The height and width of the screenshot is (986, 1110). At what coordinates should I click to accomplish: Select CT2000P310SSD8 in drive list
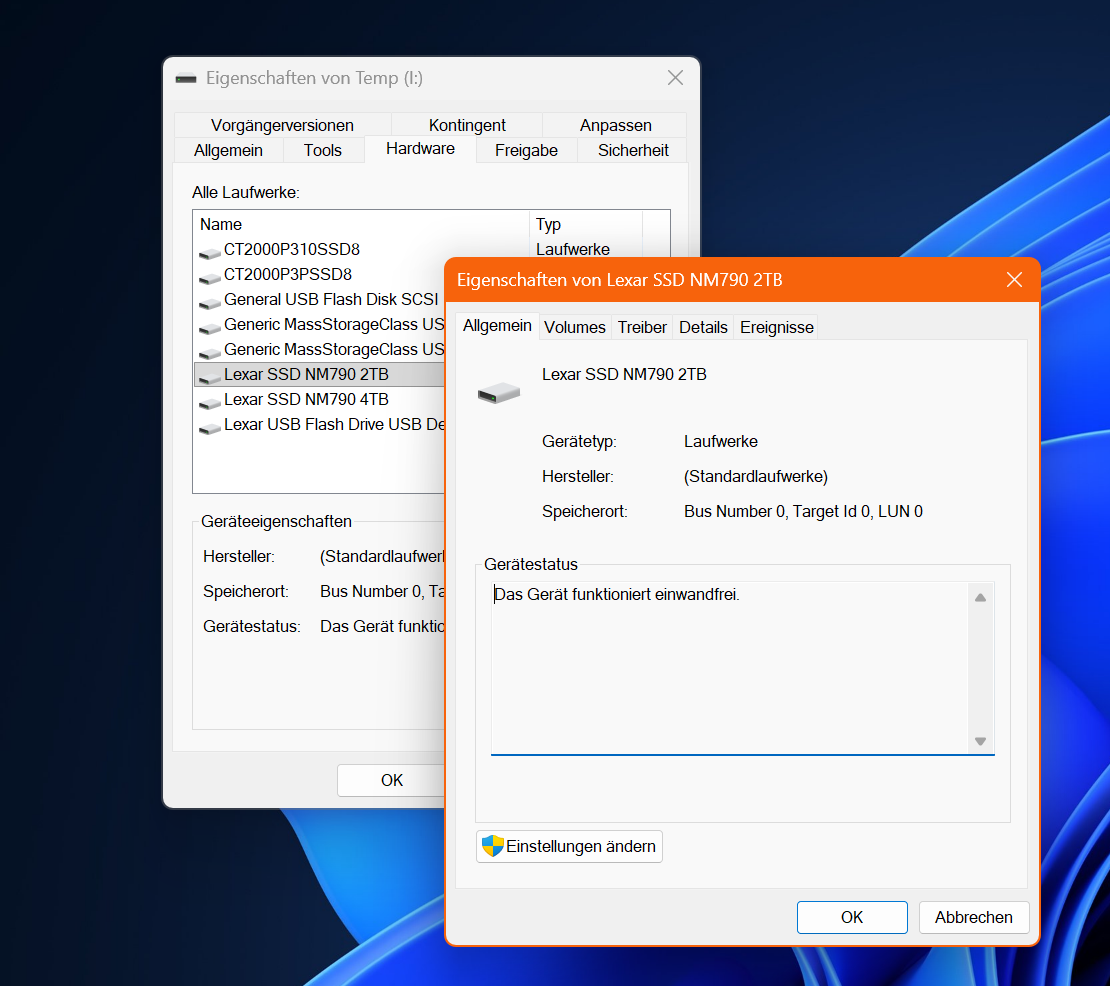tap(292, 249)
